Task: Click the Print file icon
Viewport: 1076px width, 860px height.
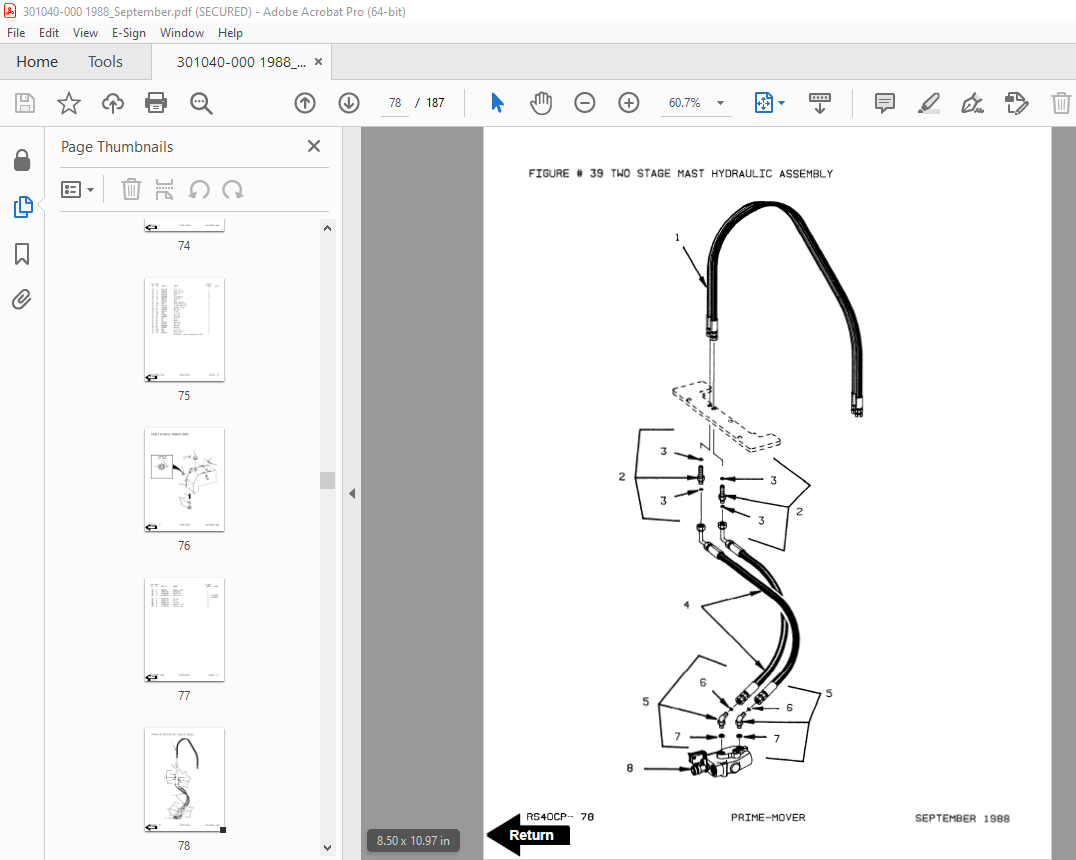Action: point(156,103)
